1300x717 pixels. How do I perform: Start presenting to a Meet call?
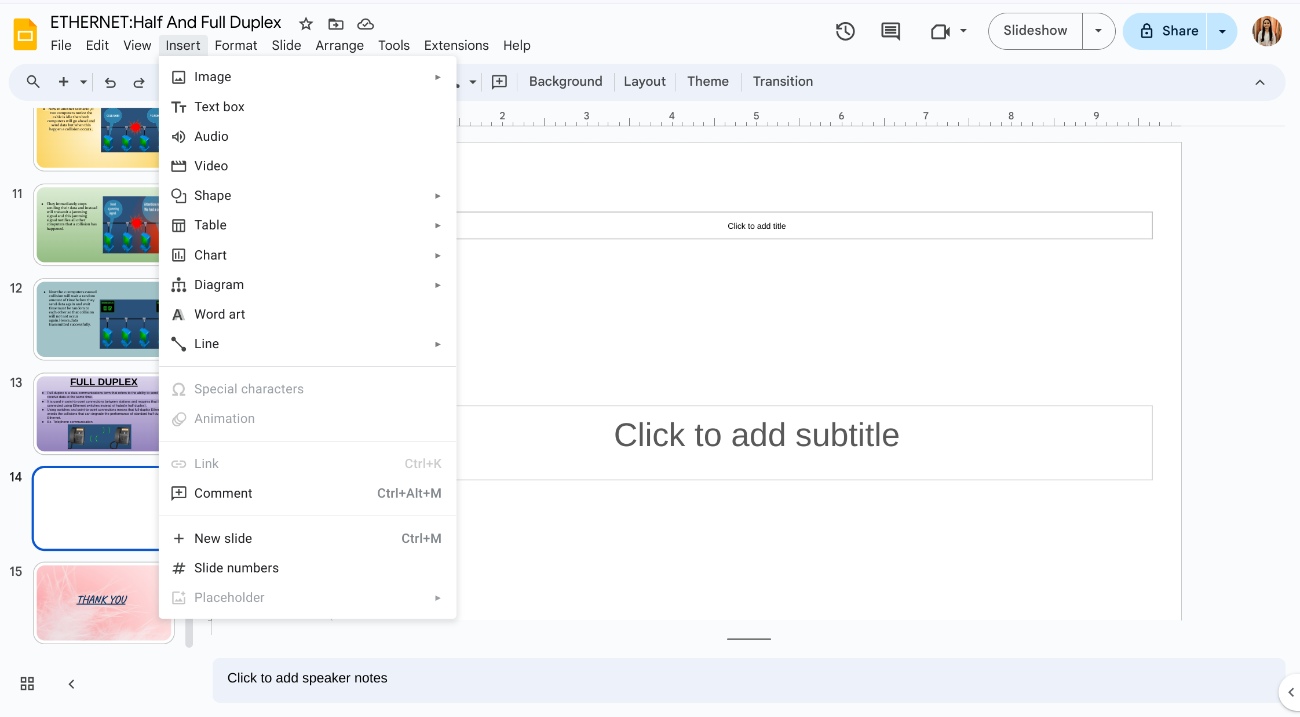(x=941, y=31)
